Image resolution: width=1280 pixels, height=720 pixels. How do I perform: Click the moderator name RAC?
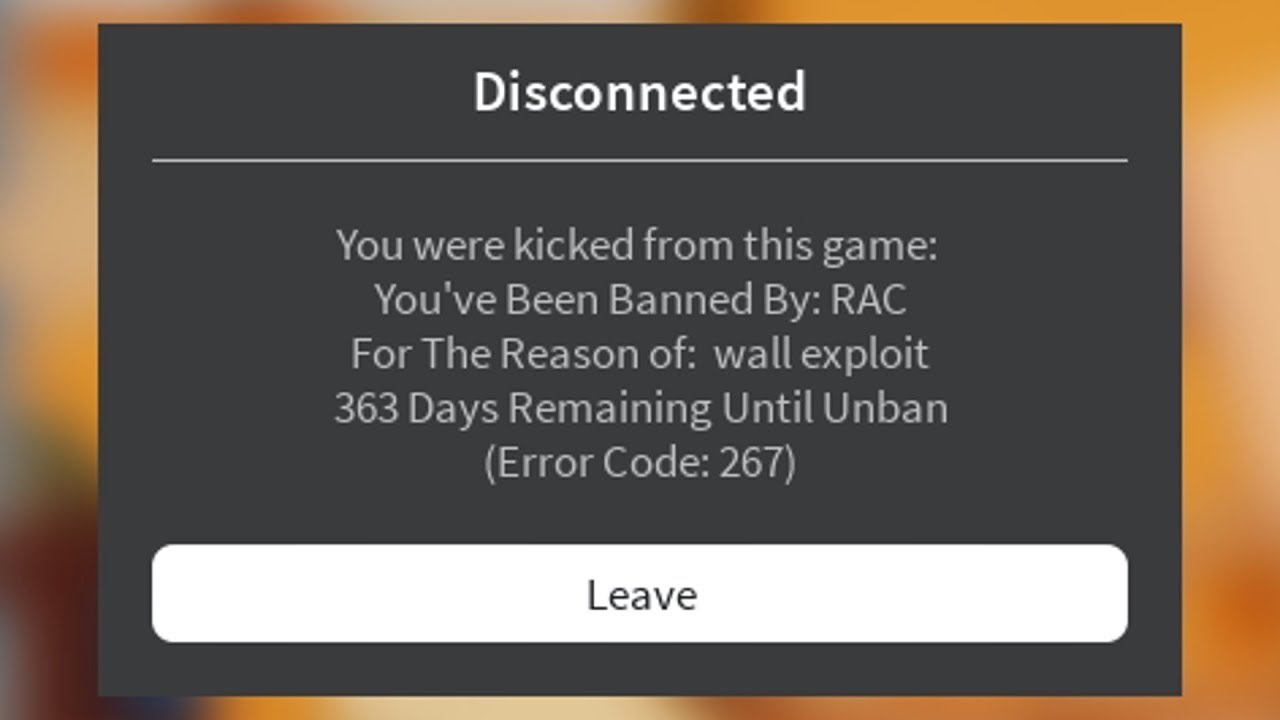point(869,300)
